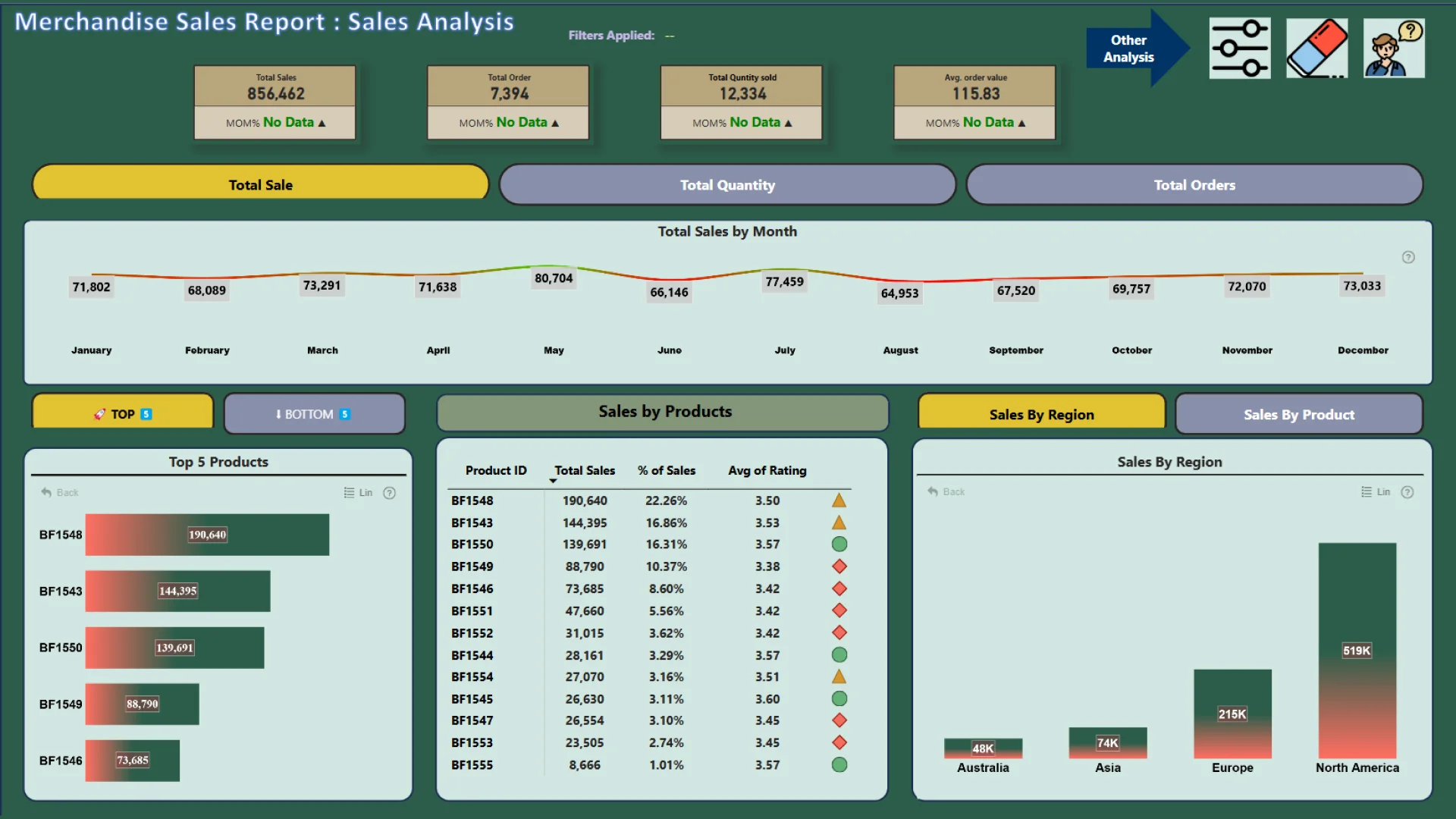
Task: Click the red diamond indicator for BF1547
Action: (x=839, y=720)
